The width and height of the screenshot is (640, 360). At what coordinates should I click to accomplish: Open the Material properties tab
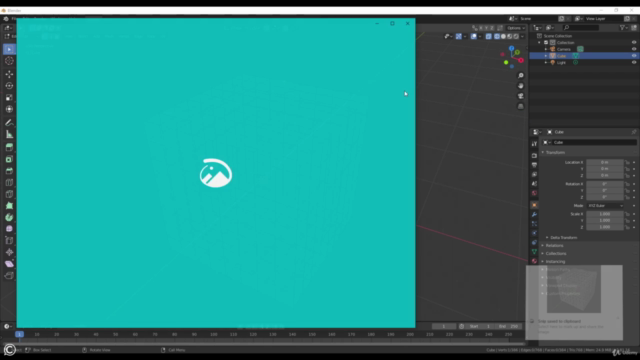(x=534, y=261)
